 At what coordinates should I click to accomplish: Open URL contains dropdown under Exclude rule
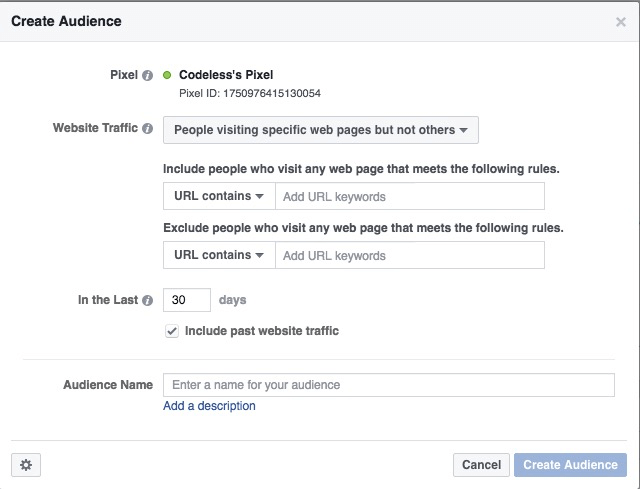[x=219, y=255]
